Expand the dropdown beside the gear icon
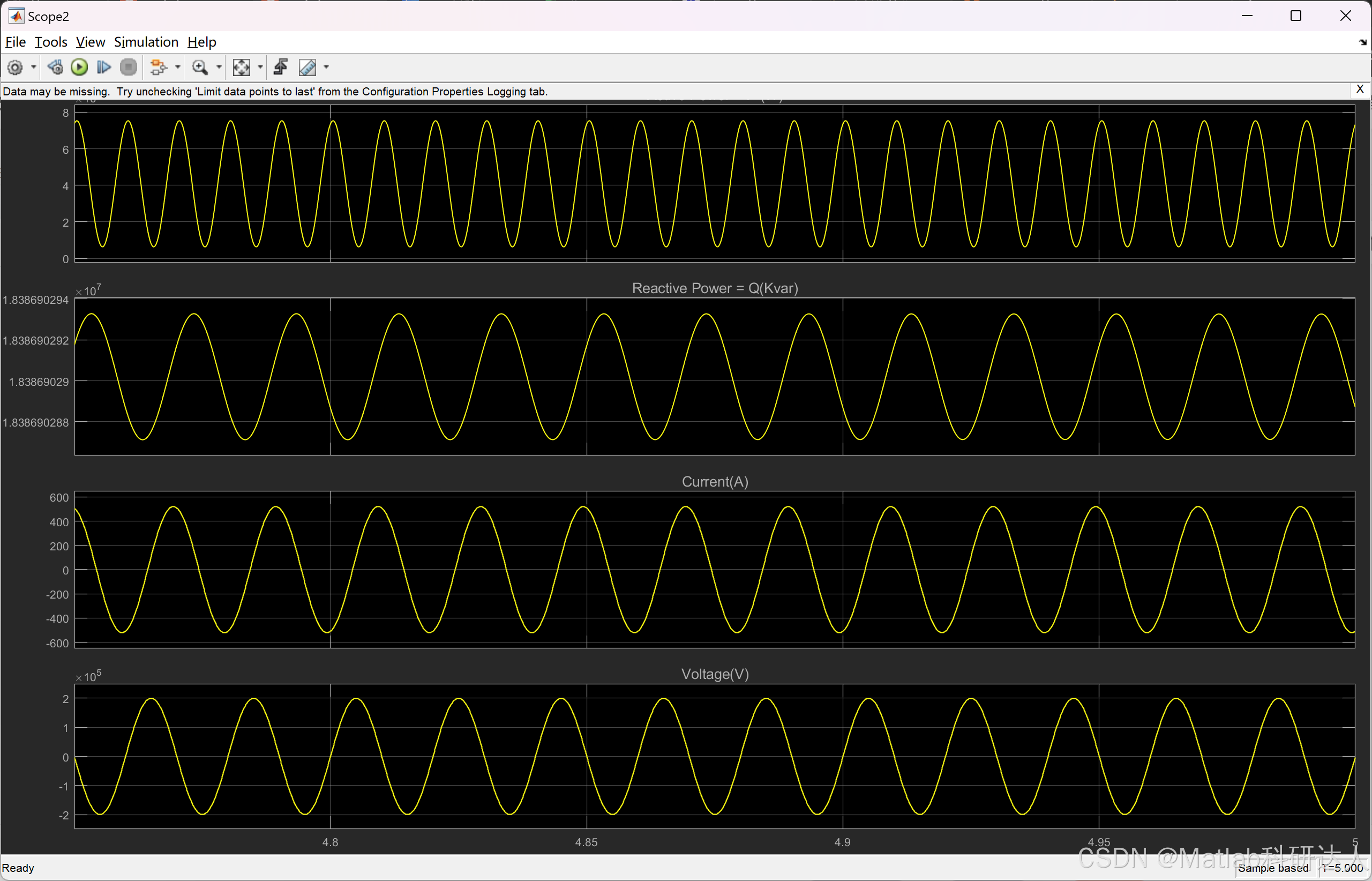The width and height of the screenshot is (1372, 881). point(34,68)
